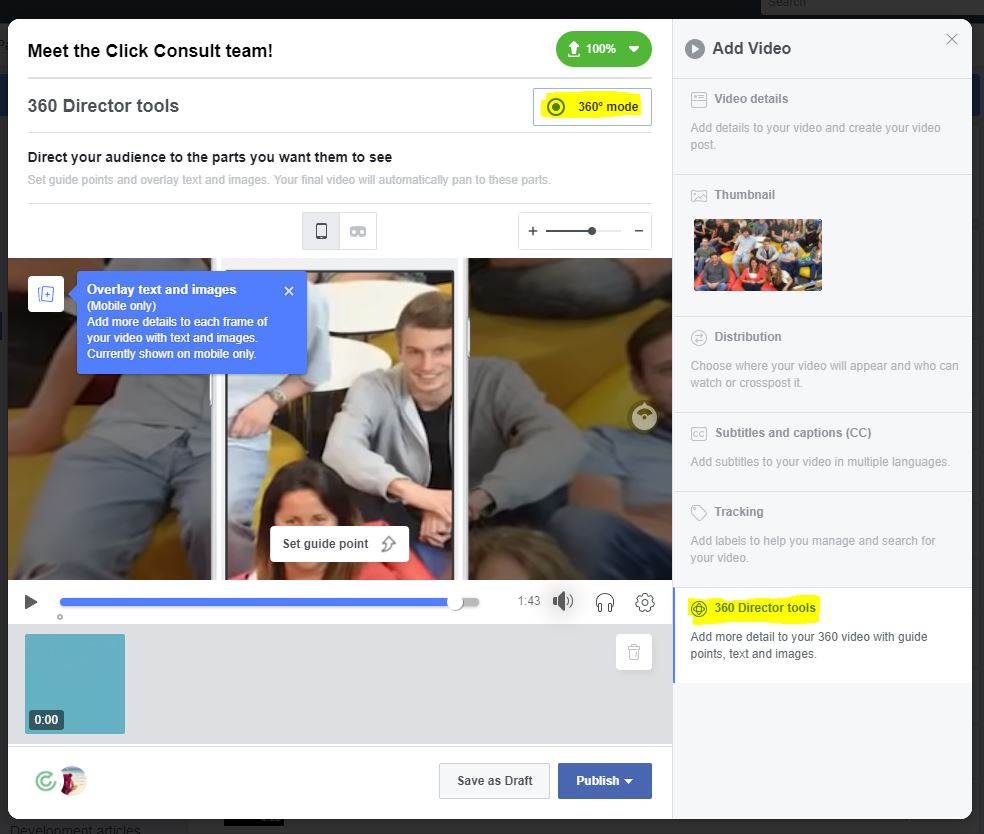Image resolution: width=984 pixels, height=834 pixels.
Task: Click the CC captions icon
Action: [x=698, y=434]
